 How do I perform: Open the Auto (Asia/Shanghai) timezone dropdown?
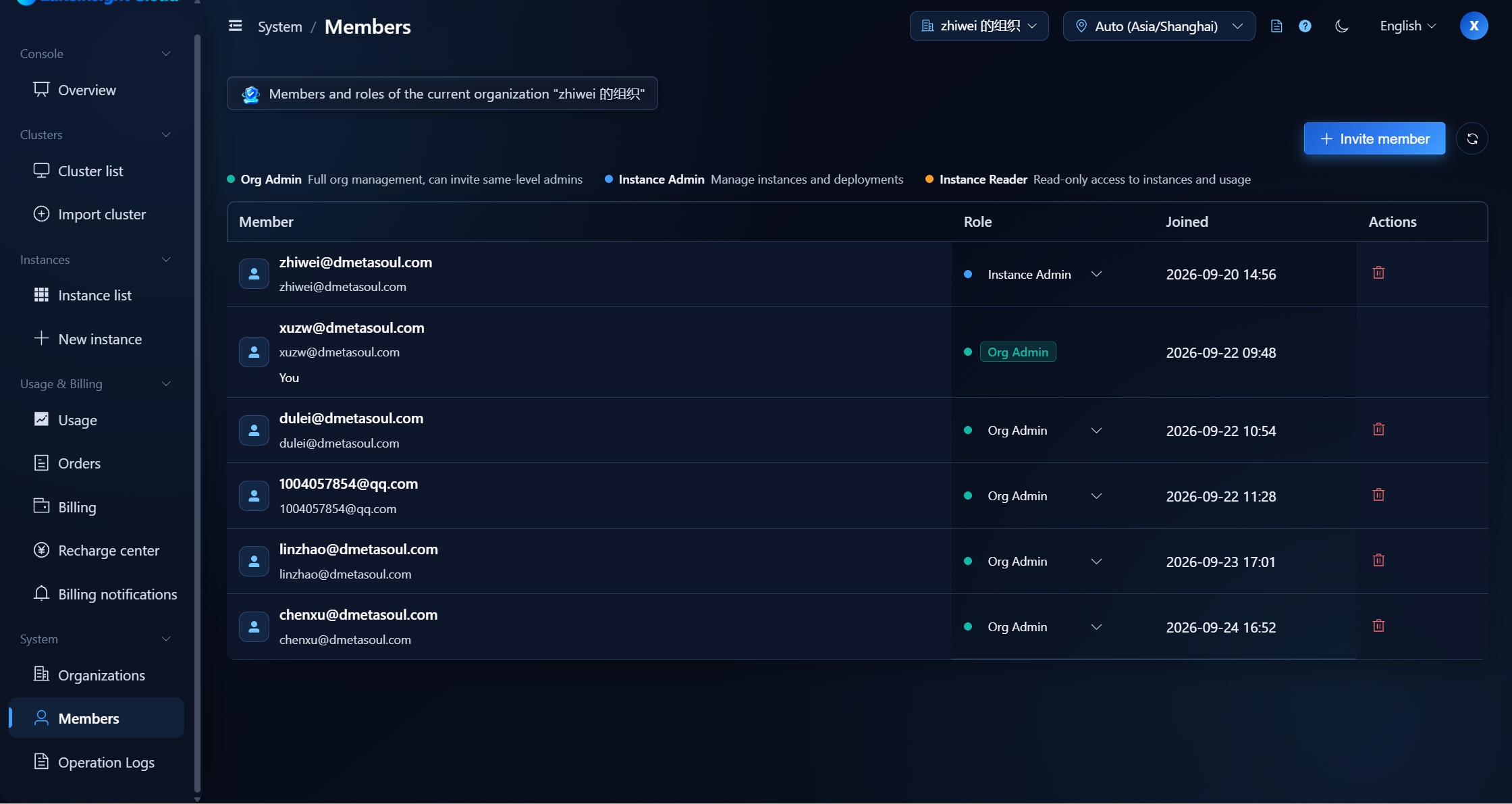[x=1159, y=26]
